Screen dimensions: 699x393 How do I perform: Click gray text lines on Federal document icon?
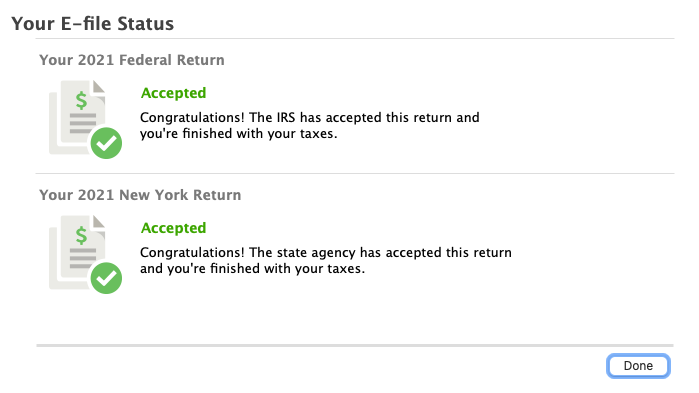83,123
